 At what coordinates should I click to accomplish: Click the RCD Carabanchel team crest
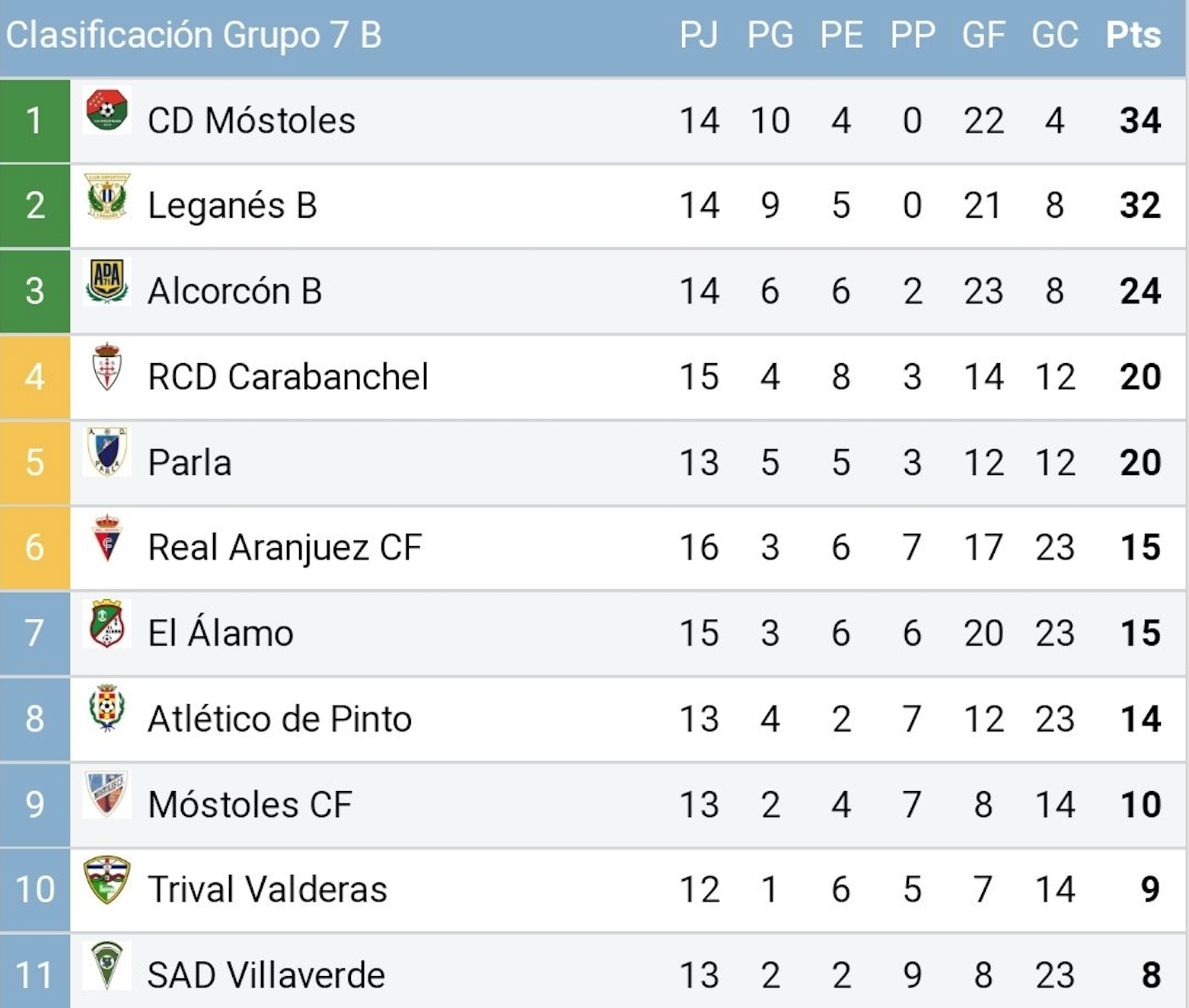click(107, 367)
